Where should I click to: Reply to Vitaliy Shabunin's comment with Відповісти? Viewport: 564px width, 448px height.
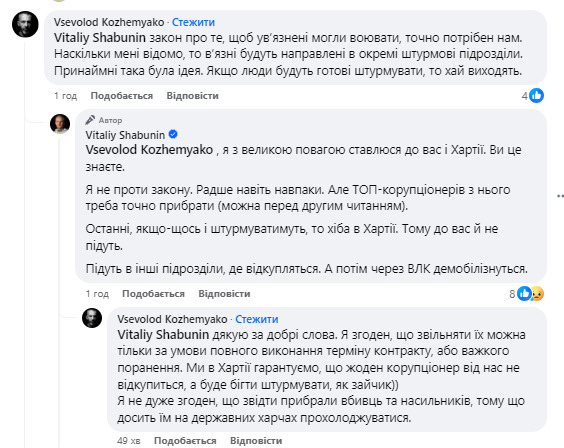(x=224, y=294)
